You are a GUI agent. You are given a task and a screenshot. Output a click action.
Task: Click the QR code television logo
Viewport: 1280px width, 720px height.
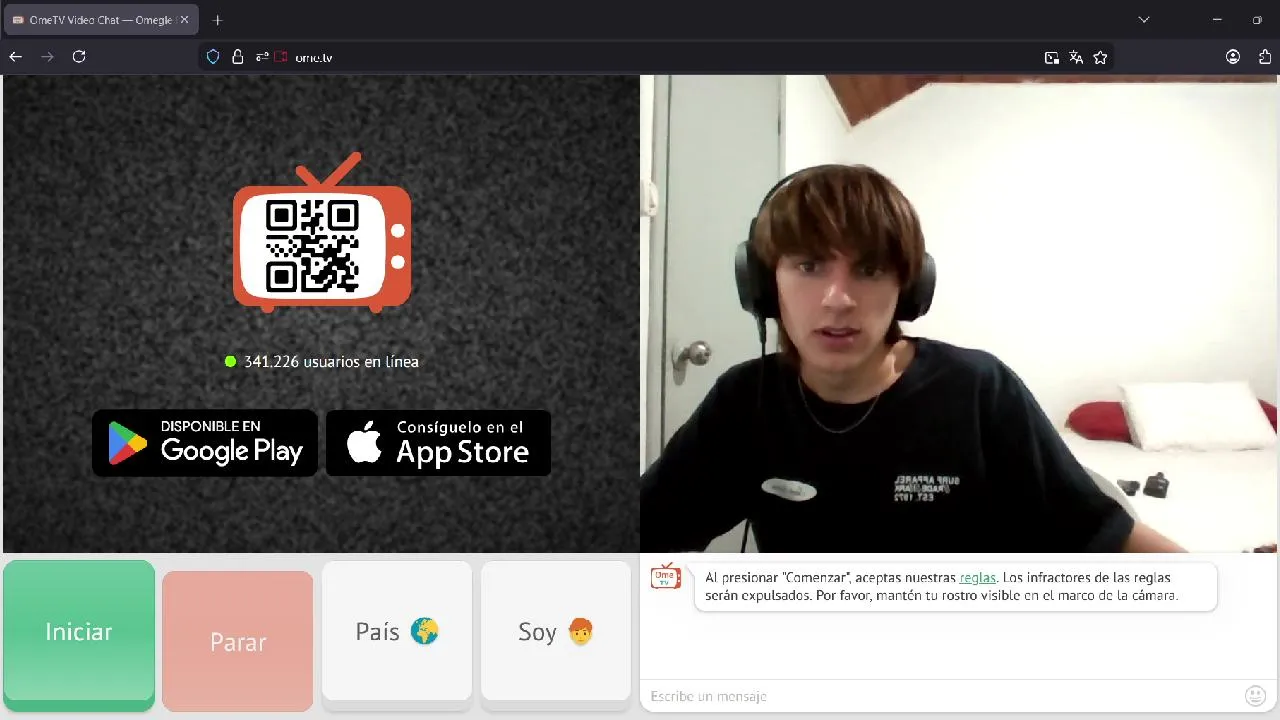coord(322,232)
